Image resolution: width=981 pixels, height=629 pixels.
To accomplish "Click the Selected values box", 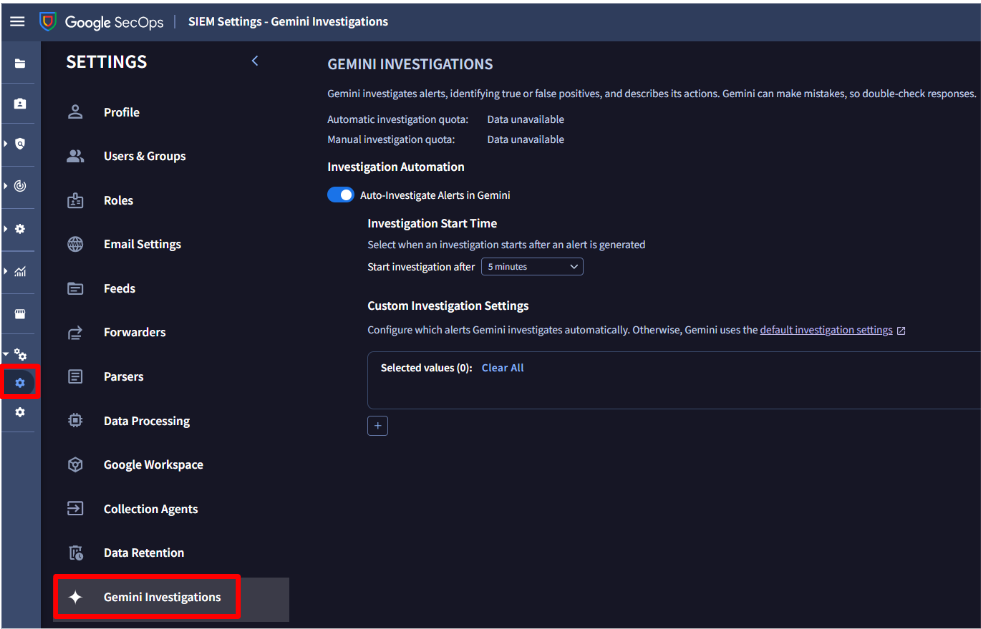I will coord(674,380).
